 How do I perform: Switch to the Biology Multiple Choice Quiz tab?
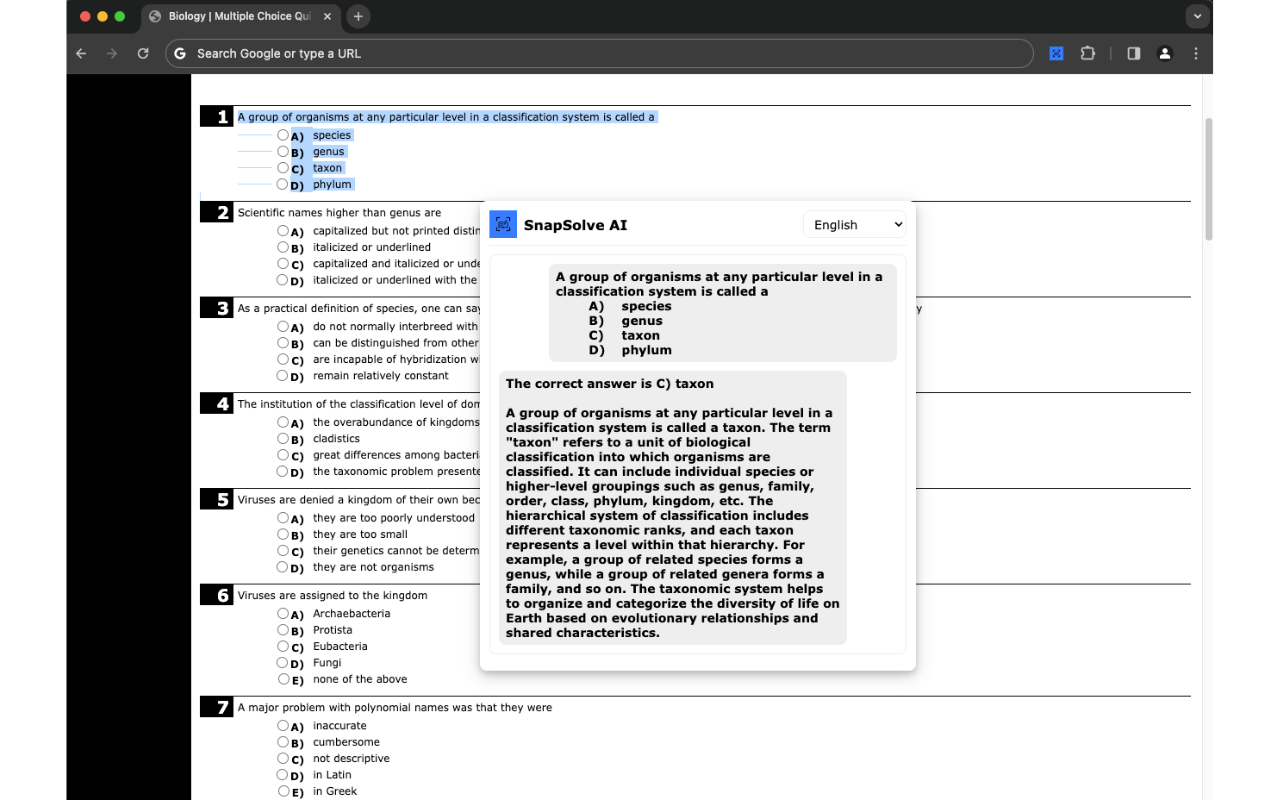pos(240,16)
